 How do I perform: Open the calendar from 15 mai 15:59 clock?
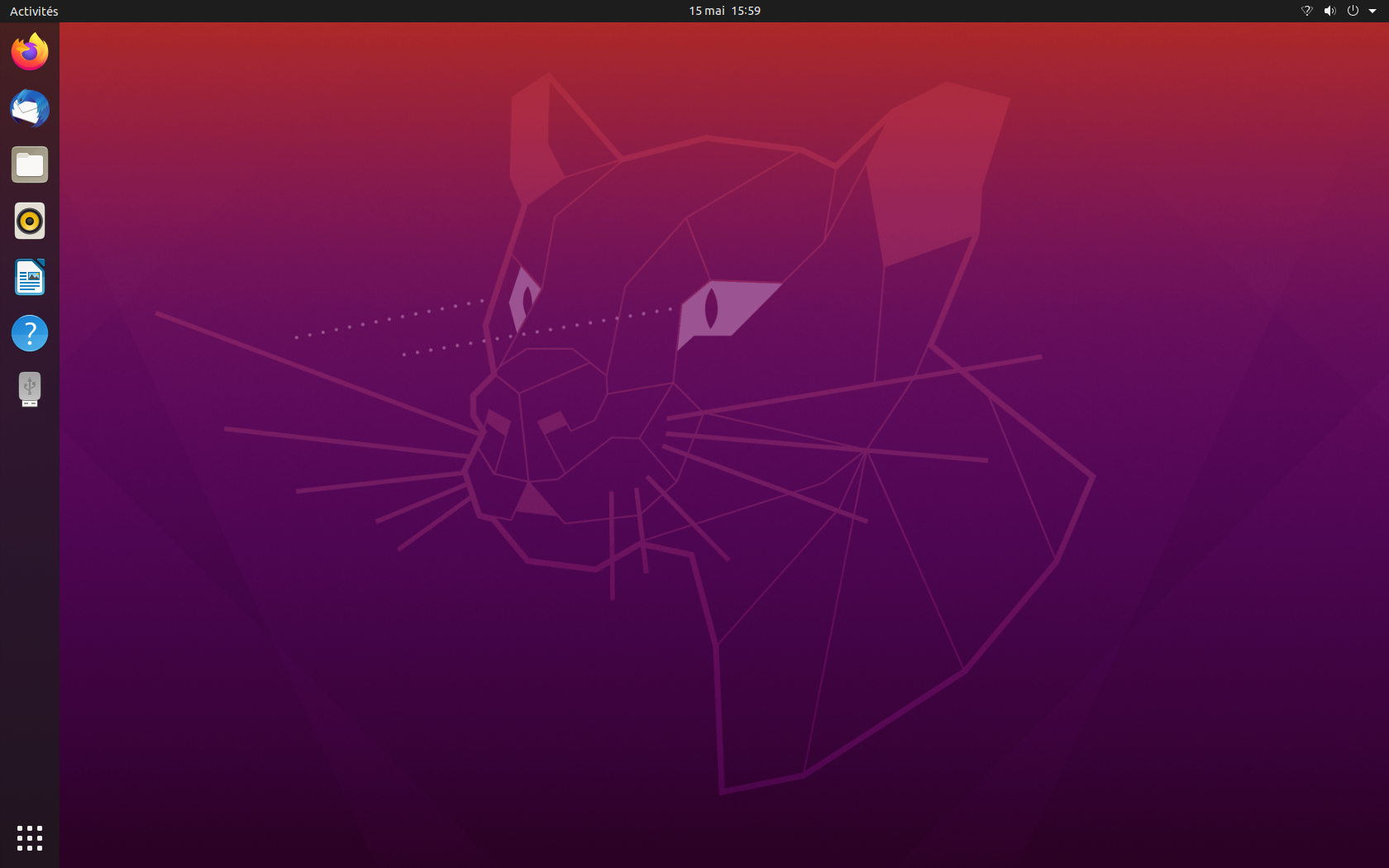(724, 11)
